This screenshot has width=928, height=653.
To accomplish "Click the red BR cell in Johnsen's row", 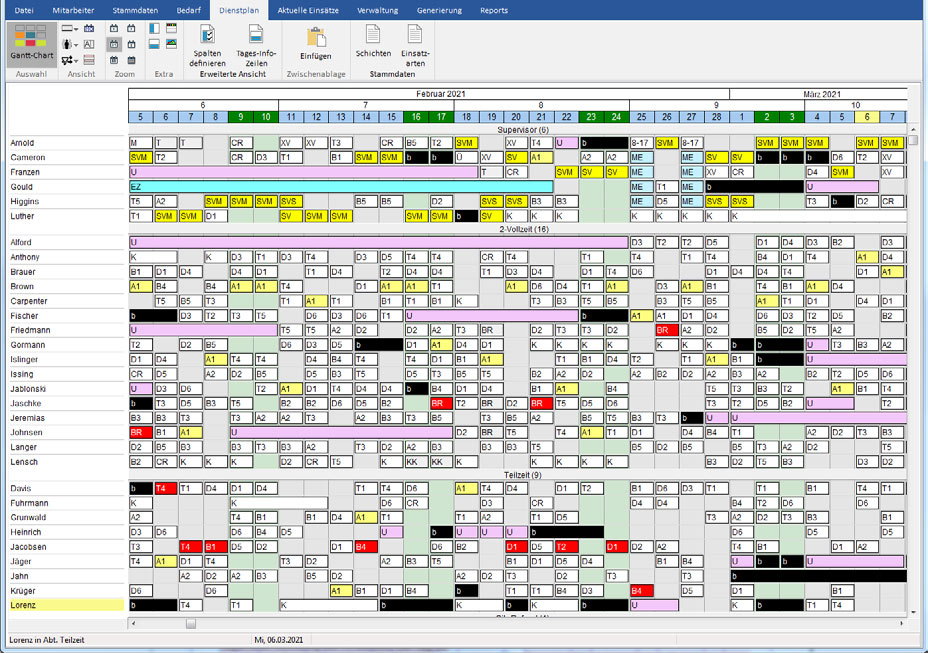I will pyautogui.click(x=141, y=433).
